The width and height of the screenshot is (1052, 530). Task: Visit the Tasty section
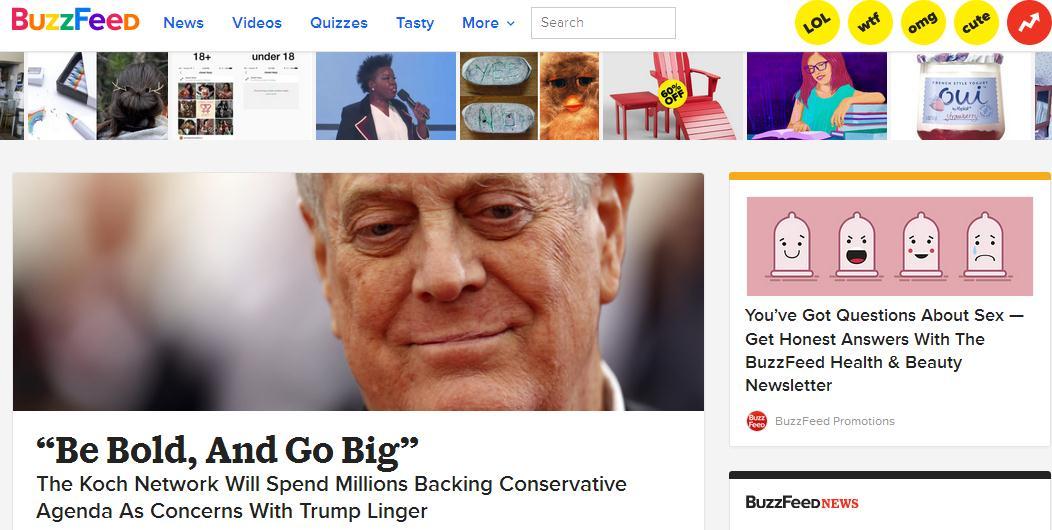tap(415, 23)
